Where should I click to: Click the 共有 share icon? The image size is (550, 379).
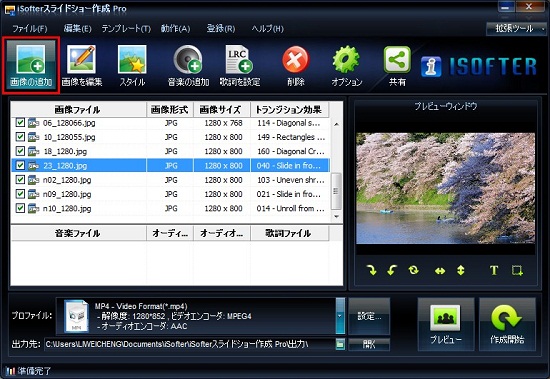[397, 66]
